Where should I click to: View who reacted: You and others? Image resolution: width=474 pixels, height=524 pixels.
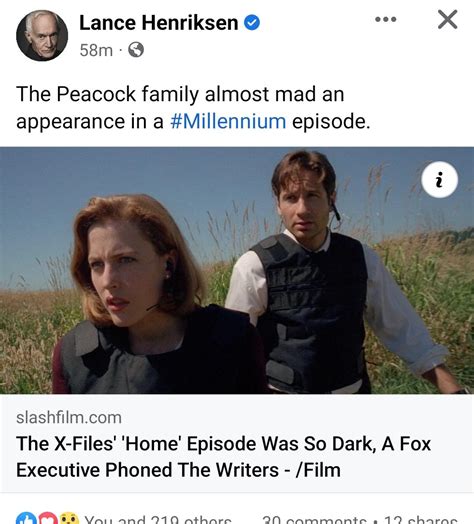click(158, 519)
